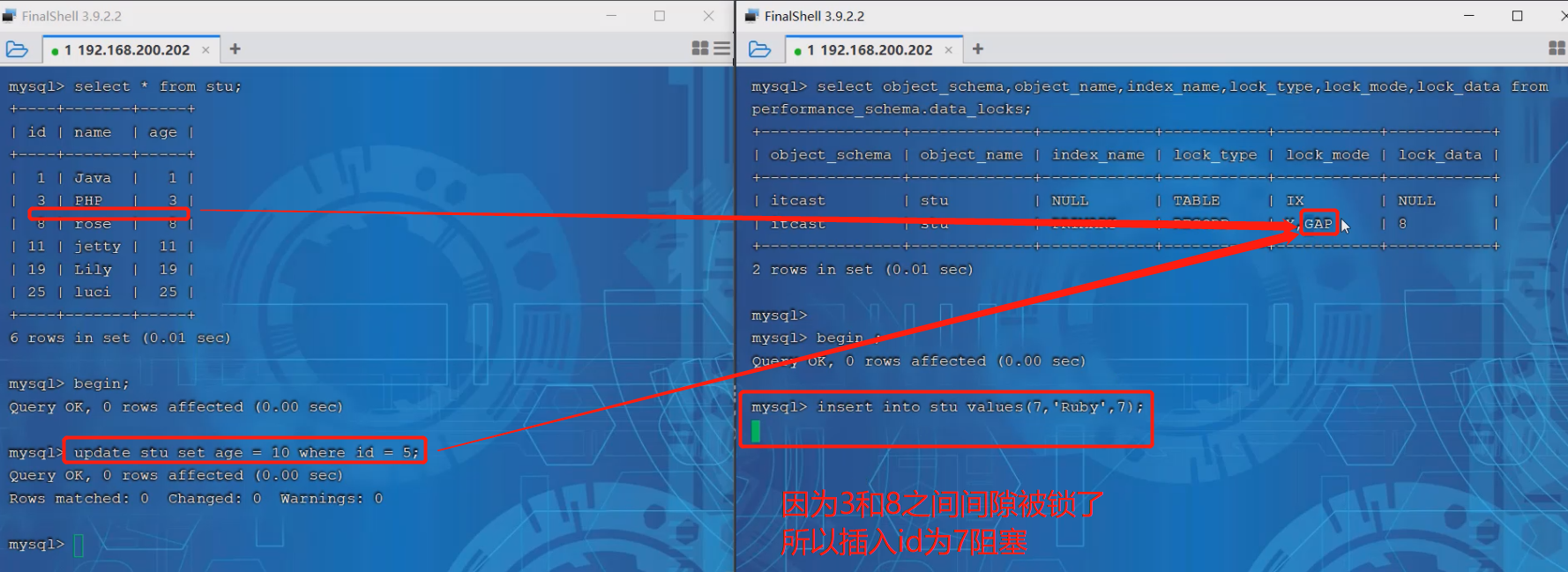Maximize the left FinalShell window

(660, 16)
